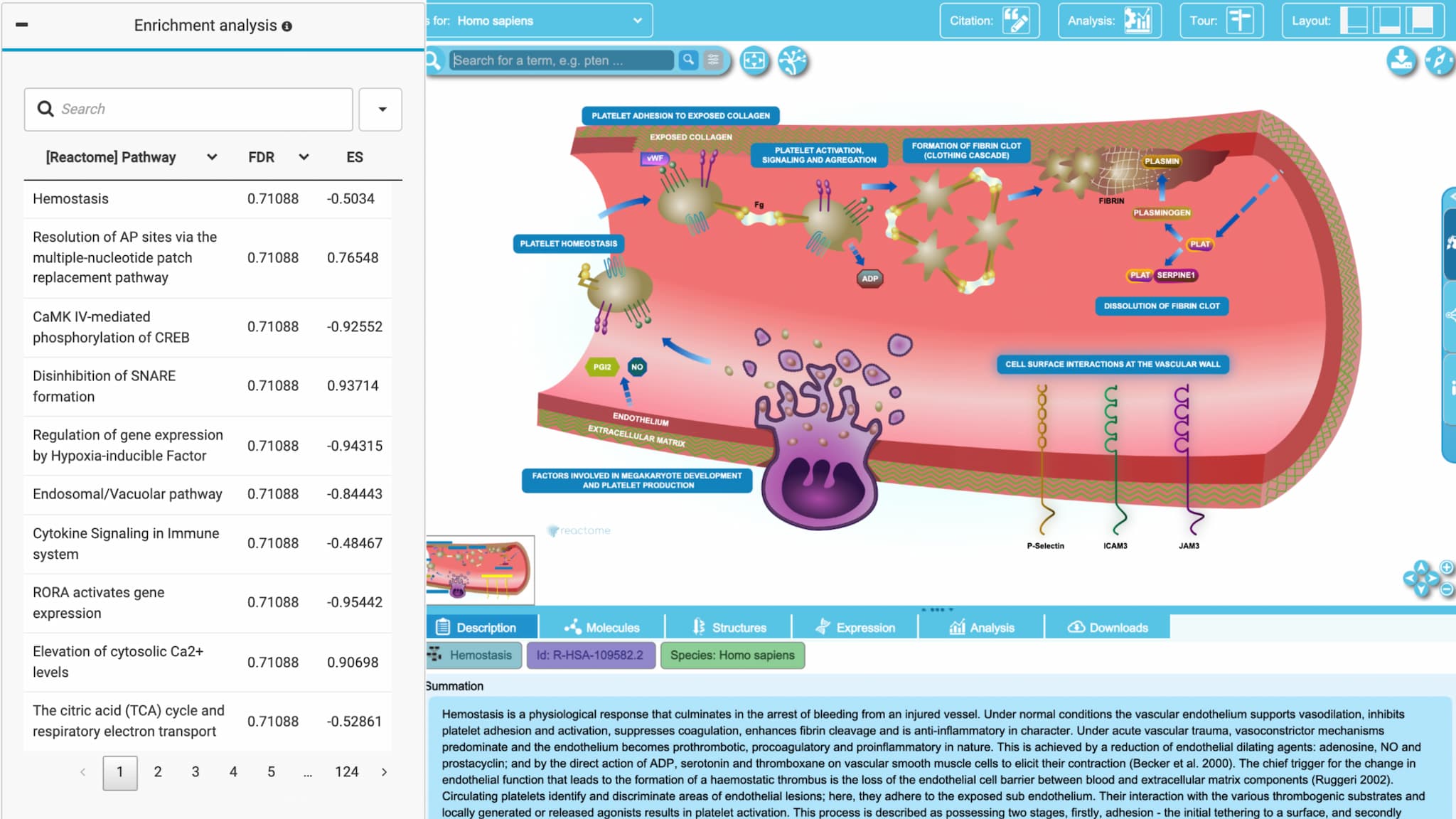Open search filter settings icon
1456x819 pixels.
[713, 60]
